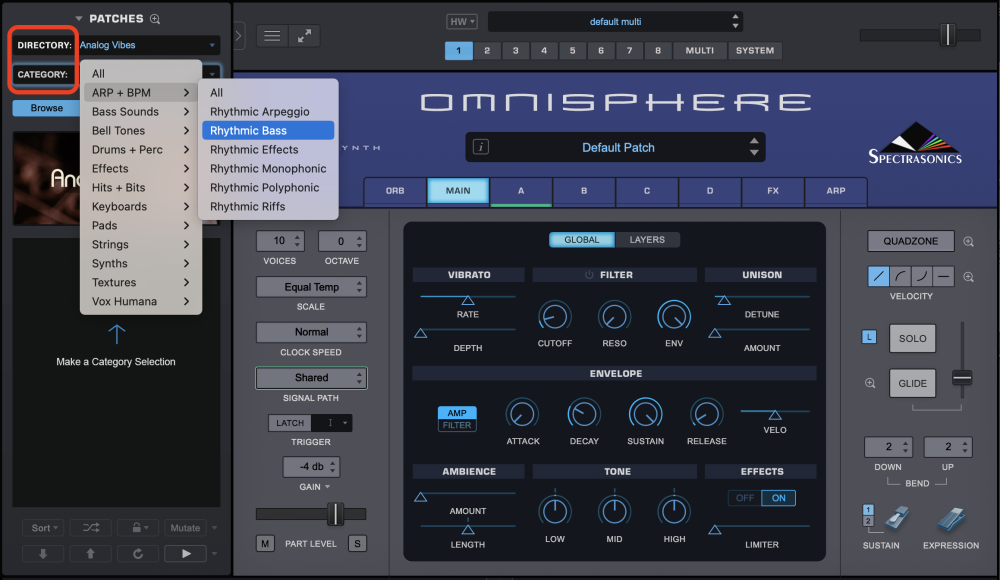The height and width of the screenshot is (580, 1000).
Task: Expand the Bass Sounds category
Action: pyautogui.click(x=141, y=112)
